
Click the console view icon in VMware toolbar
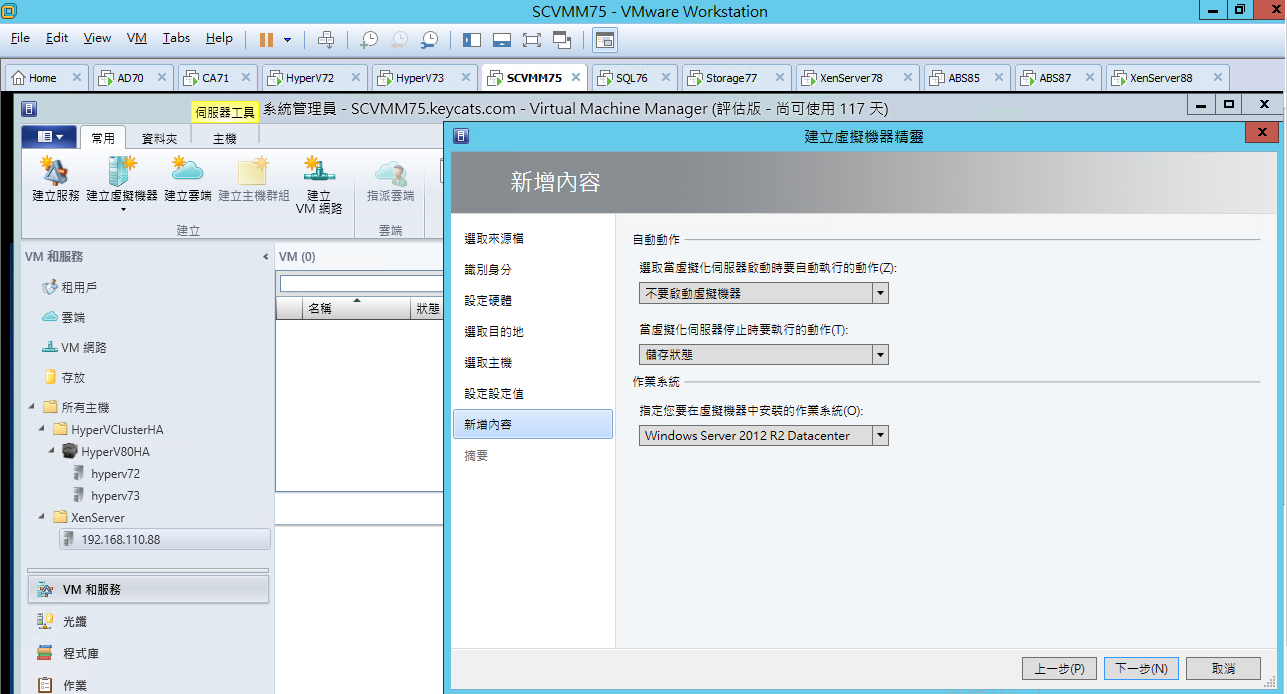pyautogui.click(x=605, y=39)
